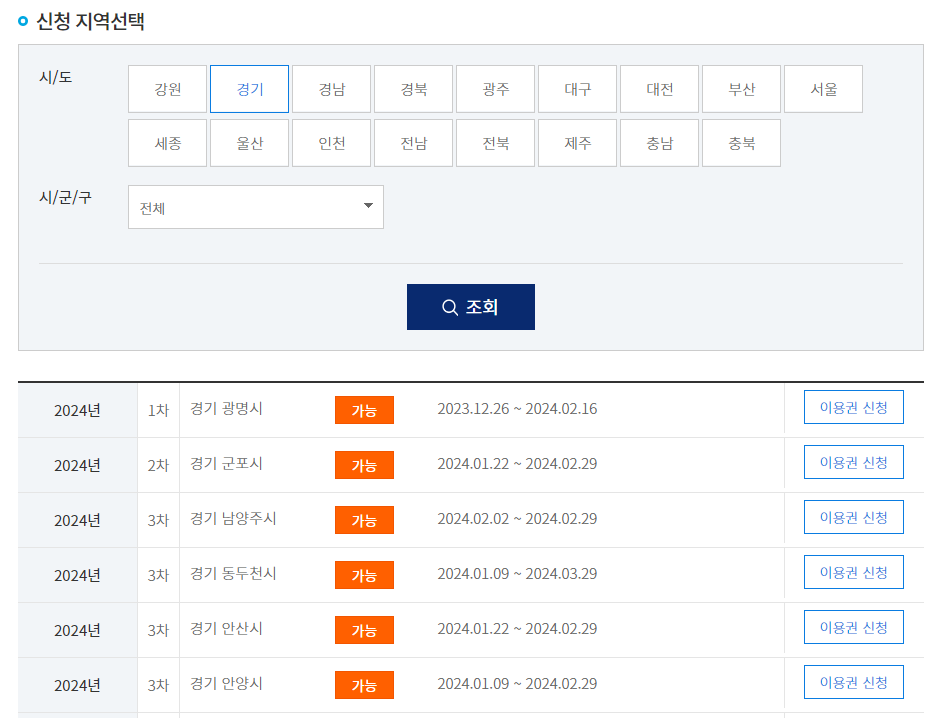The height and width of the screenshot is (718, 929).
Task: Click date range 2024.01.09 ~ 2024.02.29
Action: pyautogui.click(x=517, y=684)
